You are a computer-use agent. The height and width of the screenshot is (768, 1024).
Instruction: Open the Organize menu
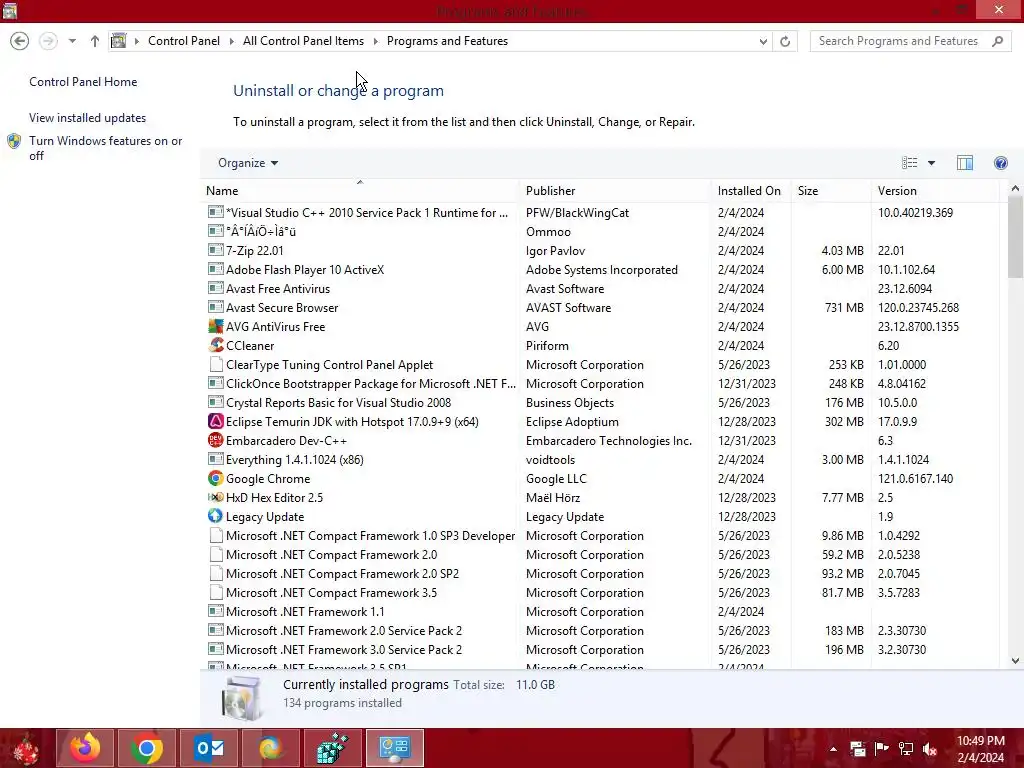coord(248,163)
